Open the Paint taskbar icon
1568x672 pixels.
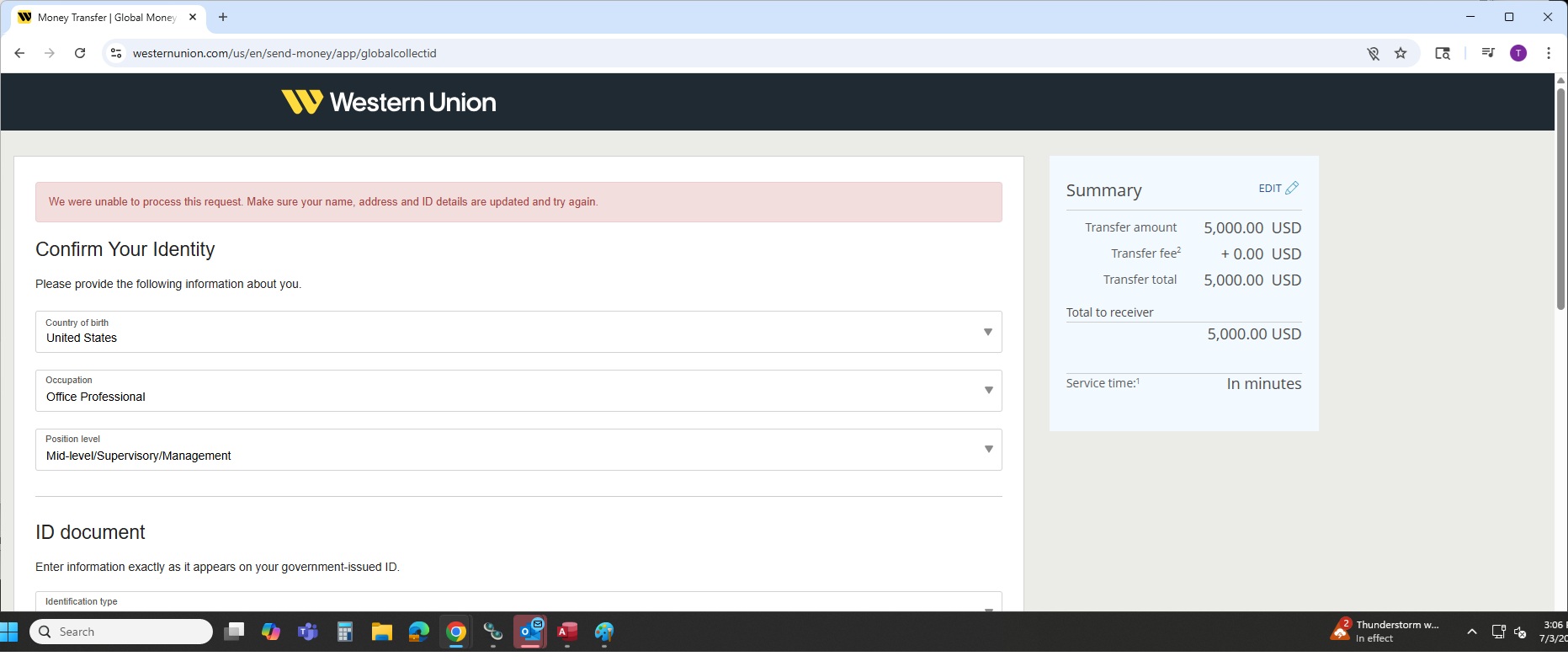pyautogui.click(x=604, y=632)
